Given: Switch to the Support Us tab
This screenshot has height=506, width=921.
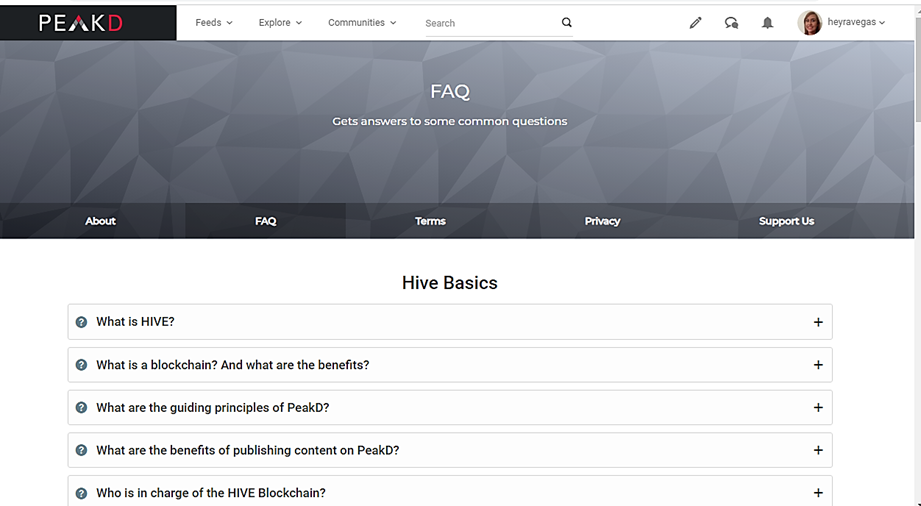Looking at the screenshot, I should [786, 221].
